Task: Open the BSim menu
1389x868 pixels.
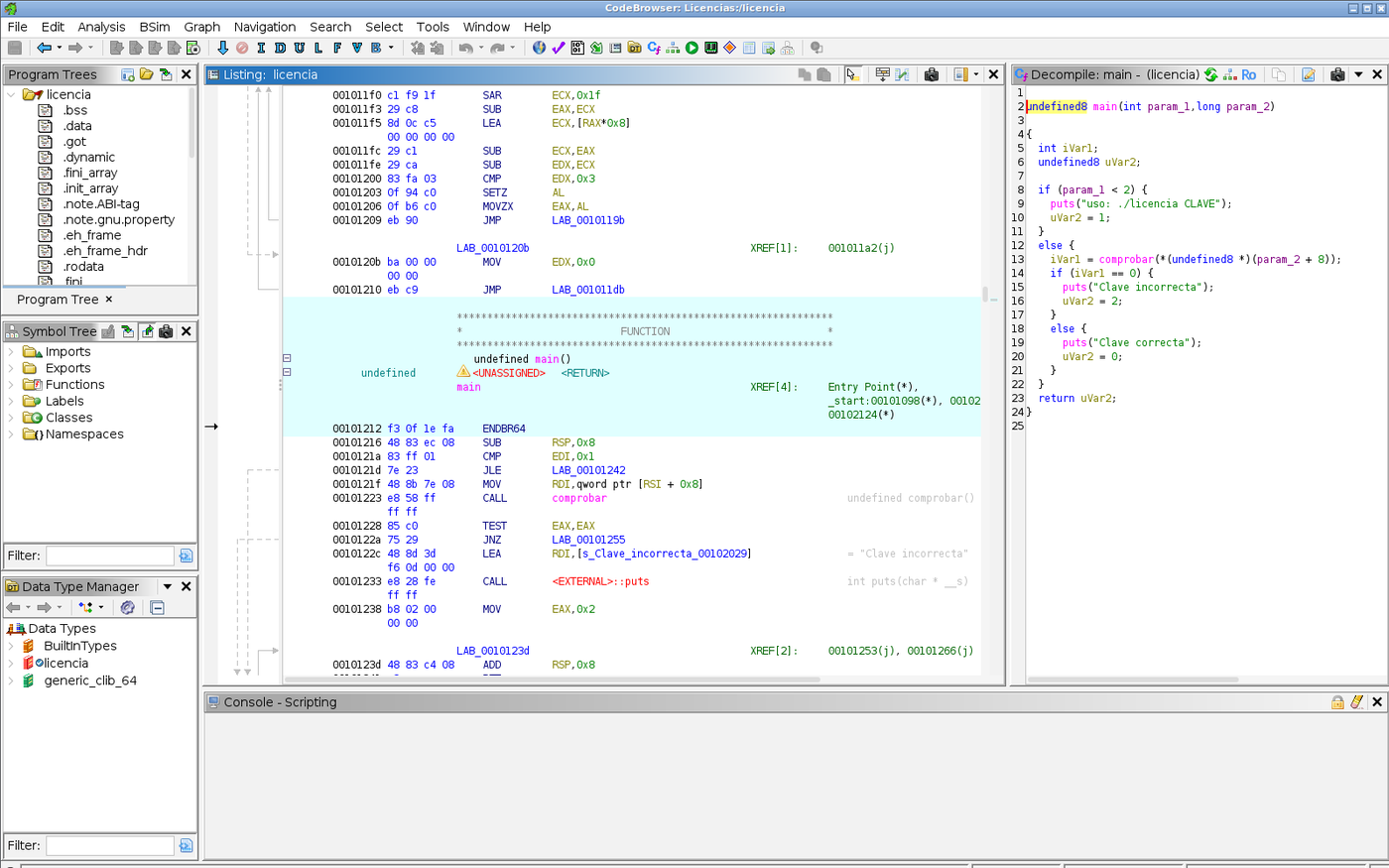Action: 155,27
